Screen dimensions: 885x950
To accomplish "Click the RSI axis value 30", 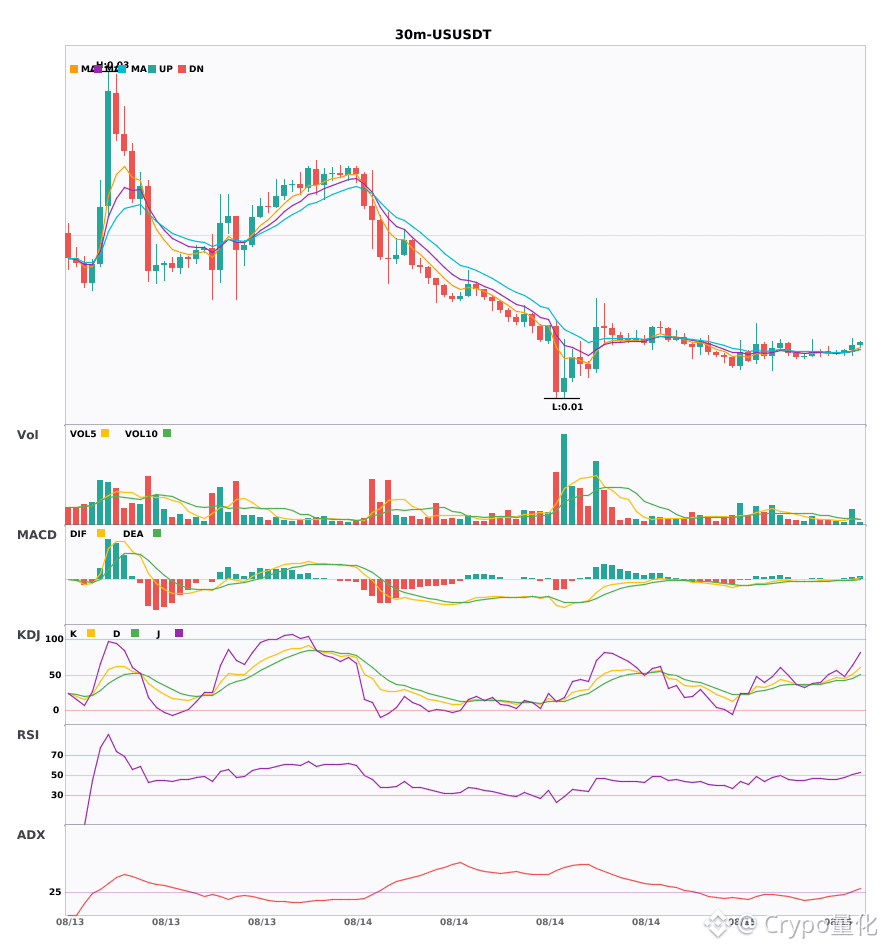I will point(57,795).
